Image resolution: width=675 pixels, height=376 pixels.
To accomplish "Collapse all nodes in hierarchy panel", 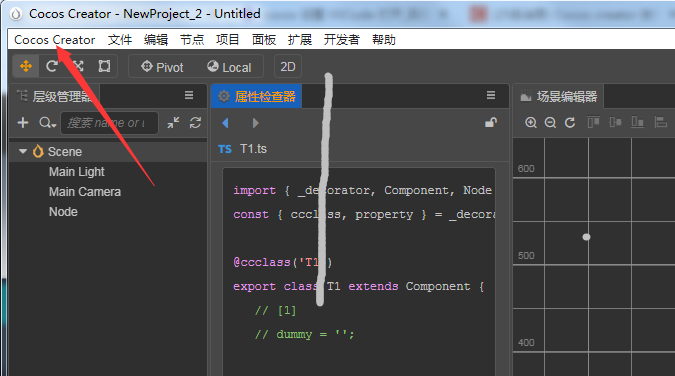I will (x=173, y=123).
